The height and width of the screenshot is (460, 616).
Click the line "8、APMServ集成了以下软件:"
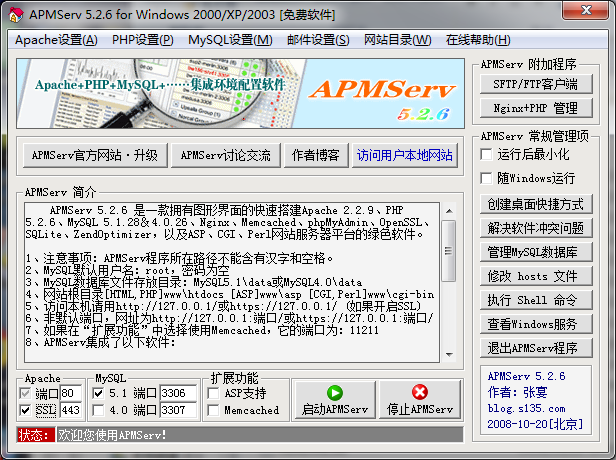click(101, 343)
